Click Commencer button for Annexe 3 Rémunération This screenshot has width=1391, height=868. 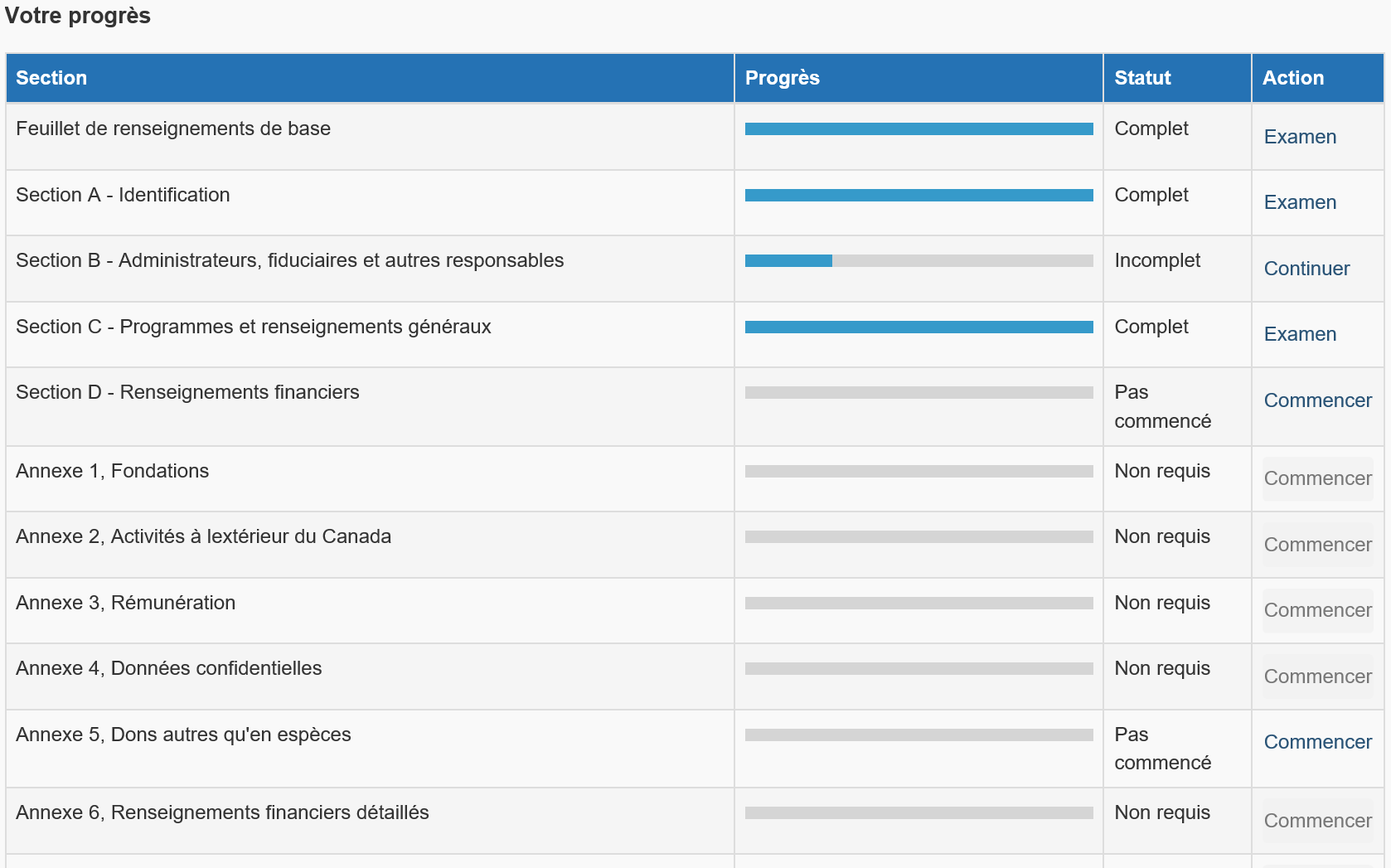click(1316, 610)
